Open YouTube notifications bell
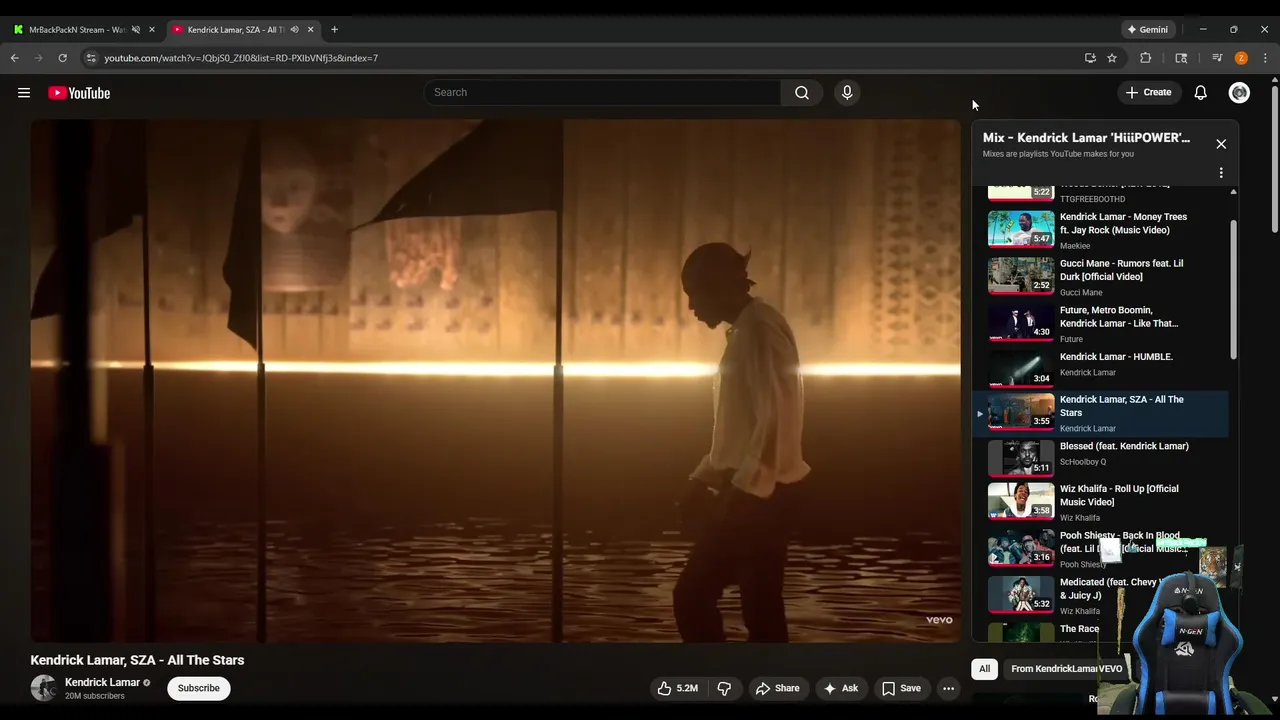Viewport: 1280px width, 720px height. click(x=1201, y=93)
